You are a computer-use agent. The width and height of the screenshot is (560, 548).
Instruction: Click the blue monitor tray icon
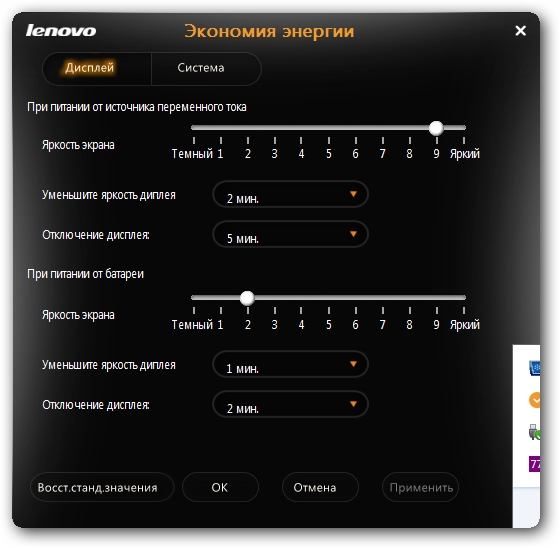coord(535,368)
